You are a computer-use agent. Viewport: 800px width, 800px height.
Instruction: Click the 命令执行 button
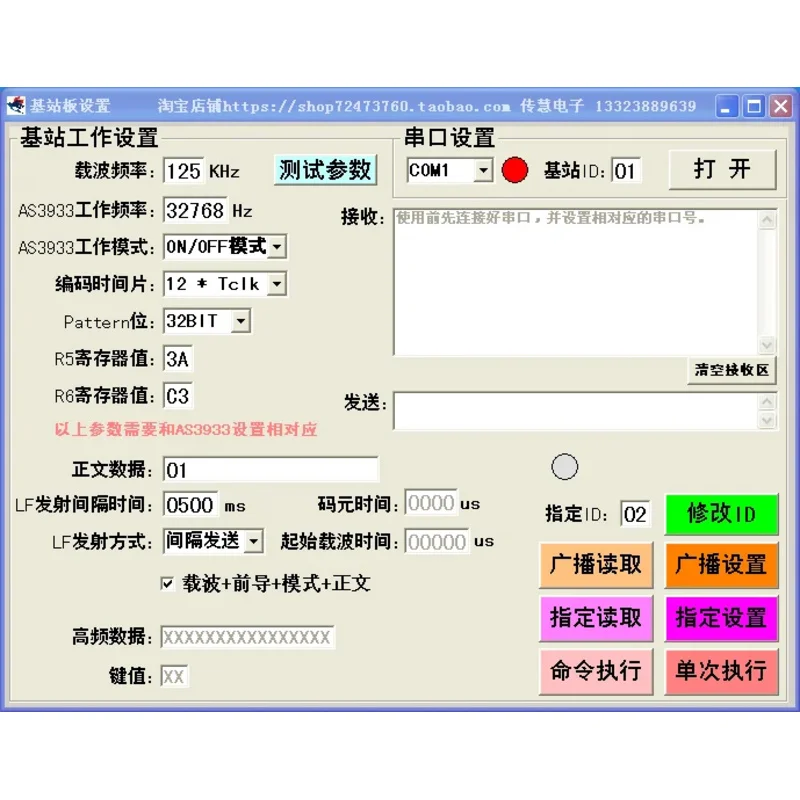click(596, 671)
